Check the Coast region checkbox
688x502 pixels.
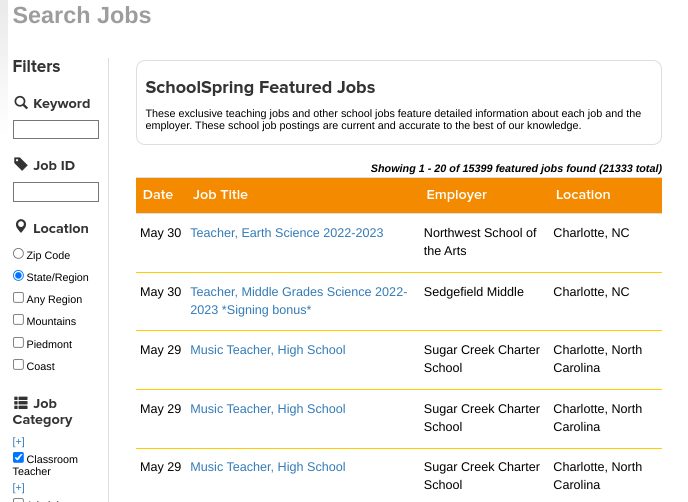18,365
